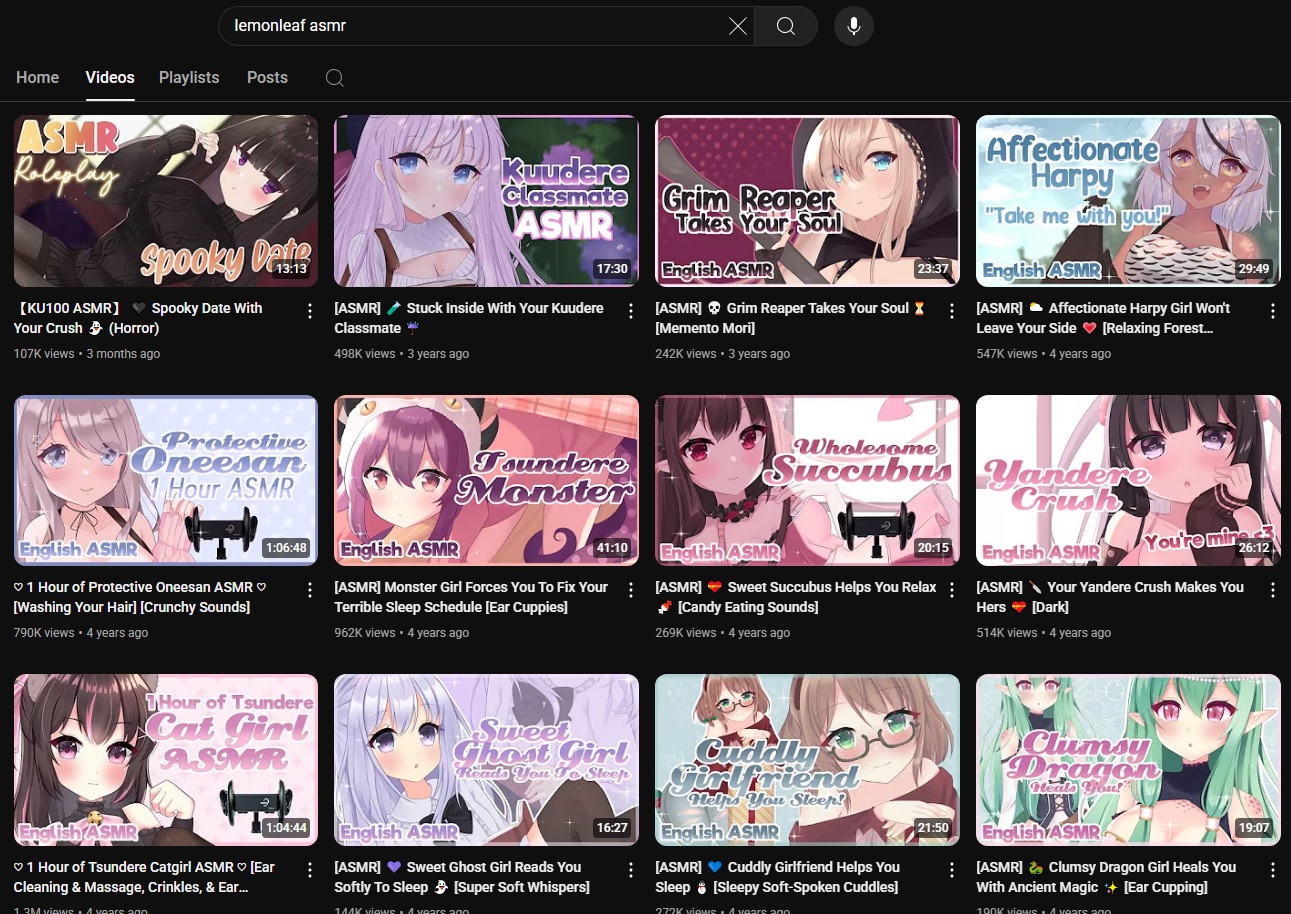This screenshot has width=1291, height=914.
Task: Click the 17:30 duration badge
Action: tap(612, 269)
